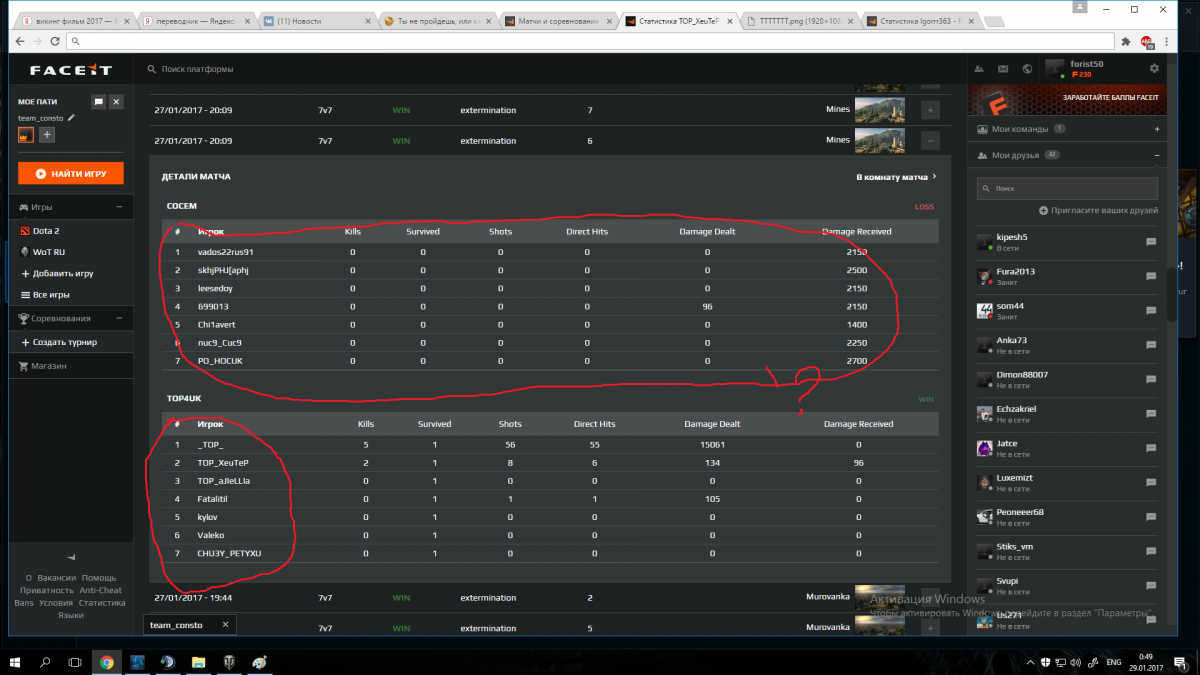The image size is (1200, 675).
Task: Click Добавить игру
Action: [57, 273]
